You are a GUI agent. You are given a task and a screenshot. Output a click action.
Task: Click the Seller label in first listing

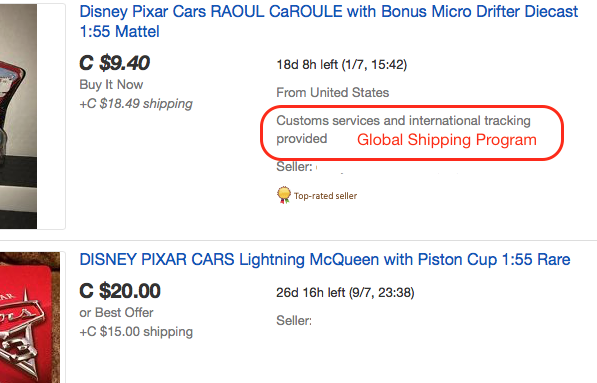(294, 167)
